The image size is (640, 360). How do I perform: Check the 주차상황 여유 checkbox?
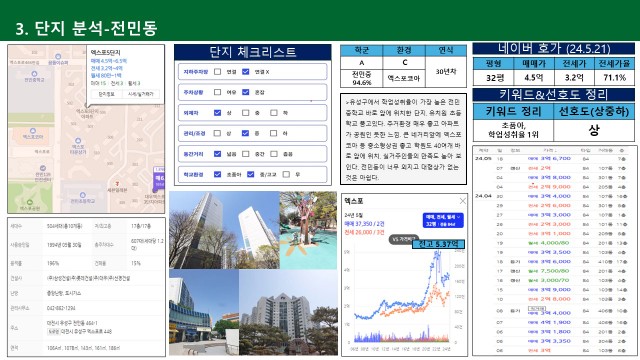(218, 92)
